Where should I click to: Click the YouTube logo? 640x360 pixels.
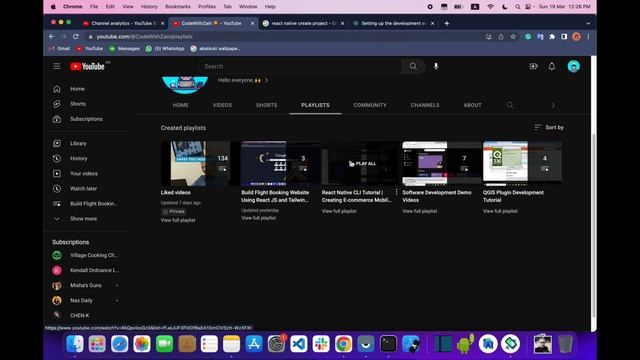tap(87, 66)
